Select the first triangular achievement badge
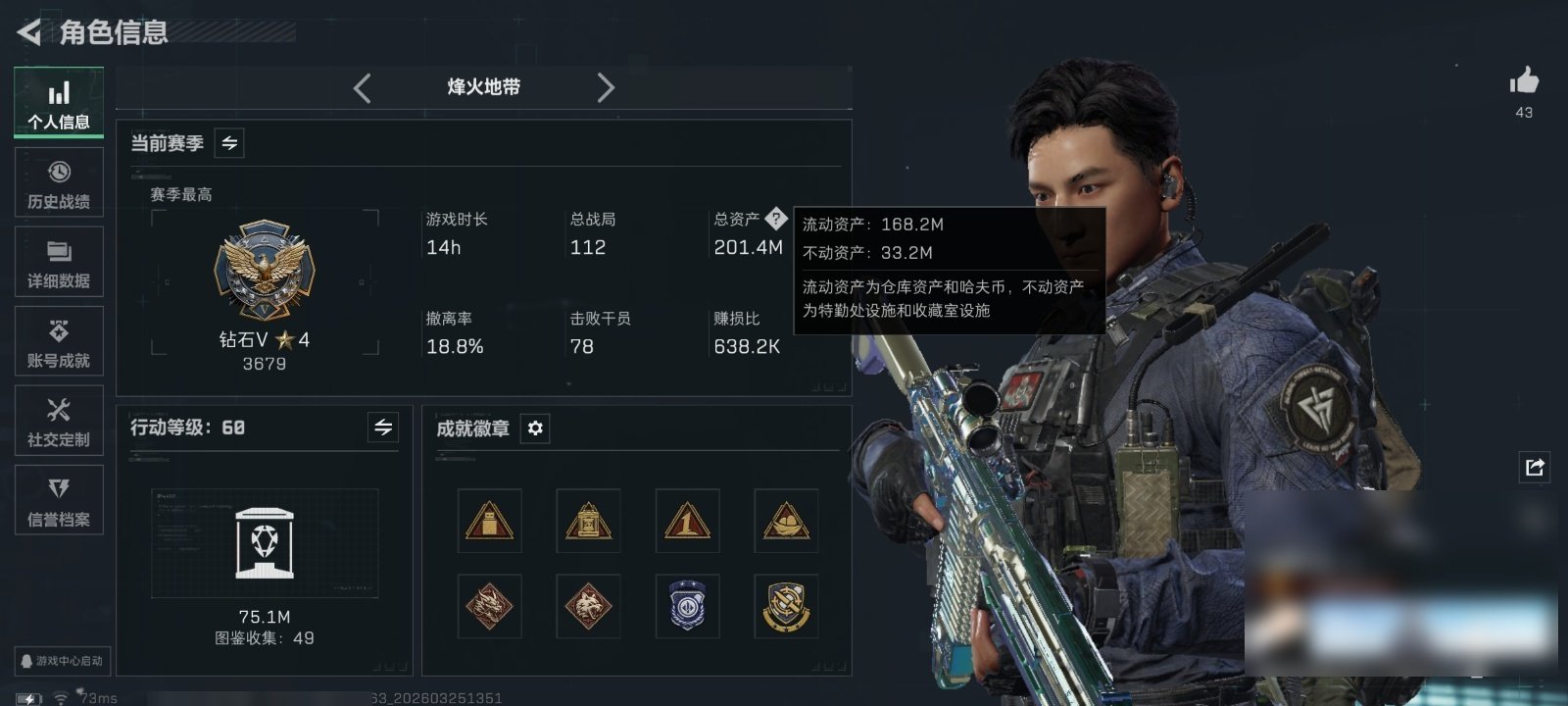The image size is (1568, 706). [x=490, y=521]
